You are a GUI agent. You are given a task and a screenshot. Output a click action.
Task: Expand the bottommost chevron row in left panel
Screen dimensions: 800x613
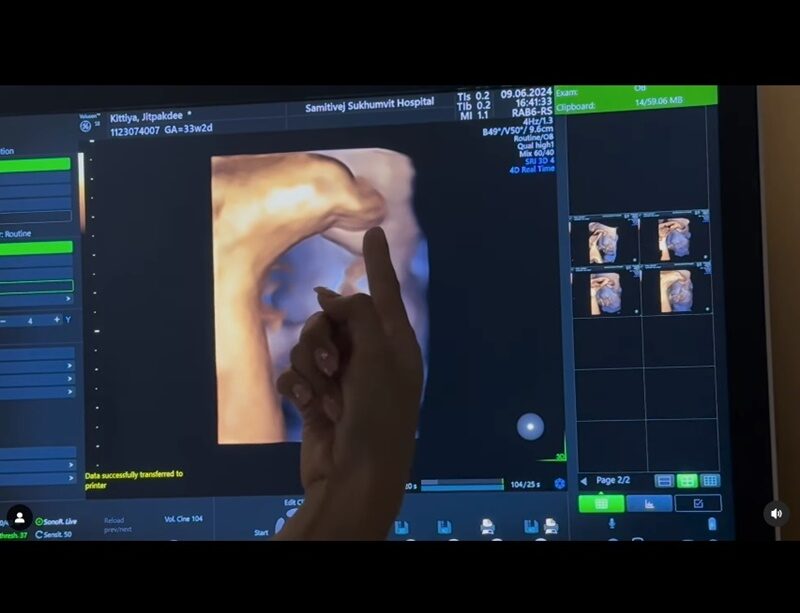[38, 478]
